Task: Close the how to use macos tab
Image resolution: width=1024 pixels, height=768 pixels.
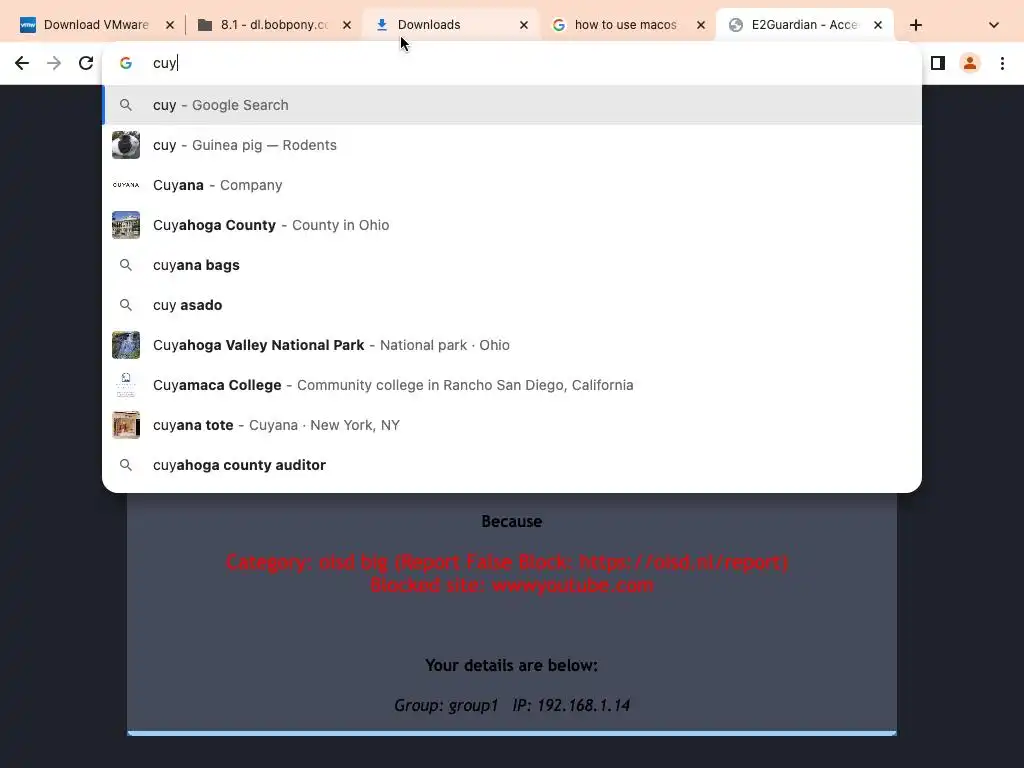Action: 701,25
